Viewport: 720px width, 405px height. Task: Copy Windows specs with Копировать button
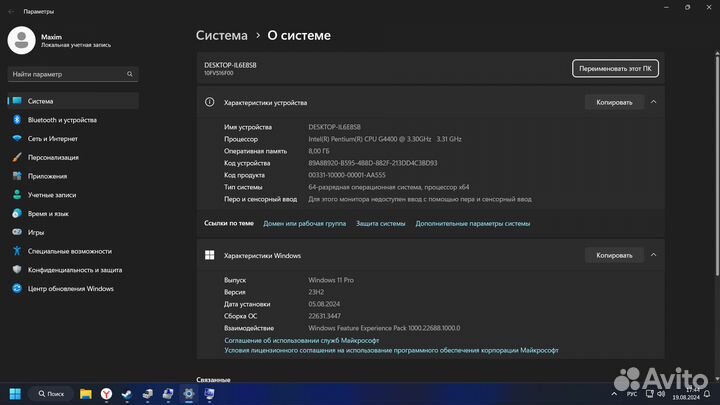click(614, 255)
